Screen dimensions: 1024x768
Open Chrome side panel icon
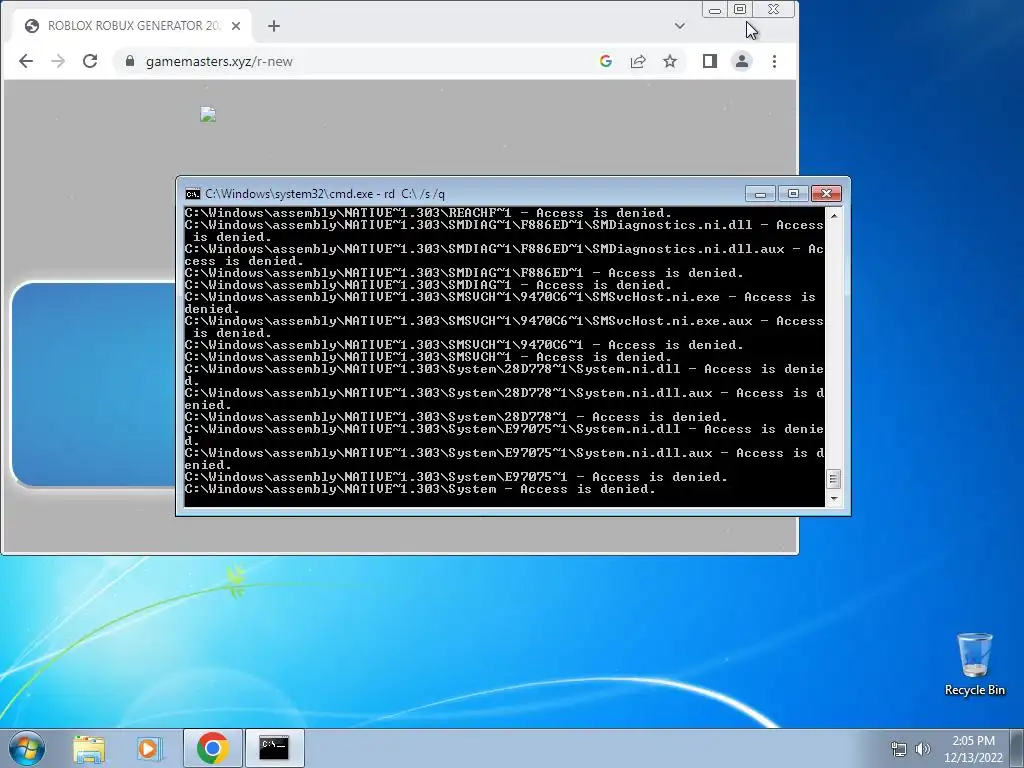[710, 61]
